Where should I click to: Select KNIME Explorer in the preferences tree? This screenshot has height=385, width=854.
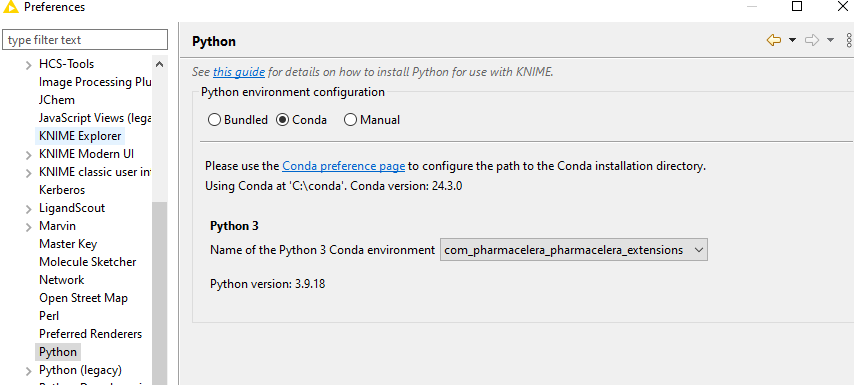click(x=80, y=136)
